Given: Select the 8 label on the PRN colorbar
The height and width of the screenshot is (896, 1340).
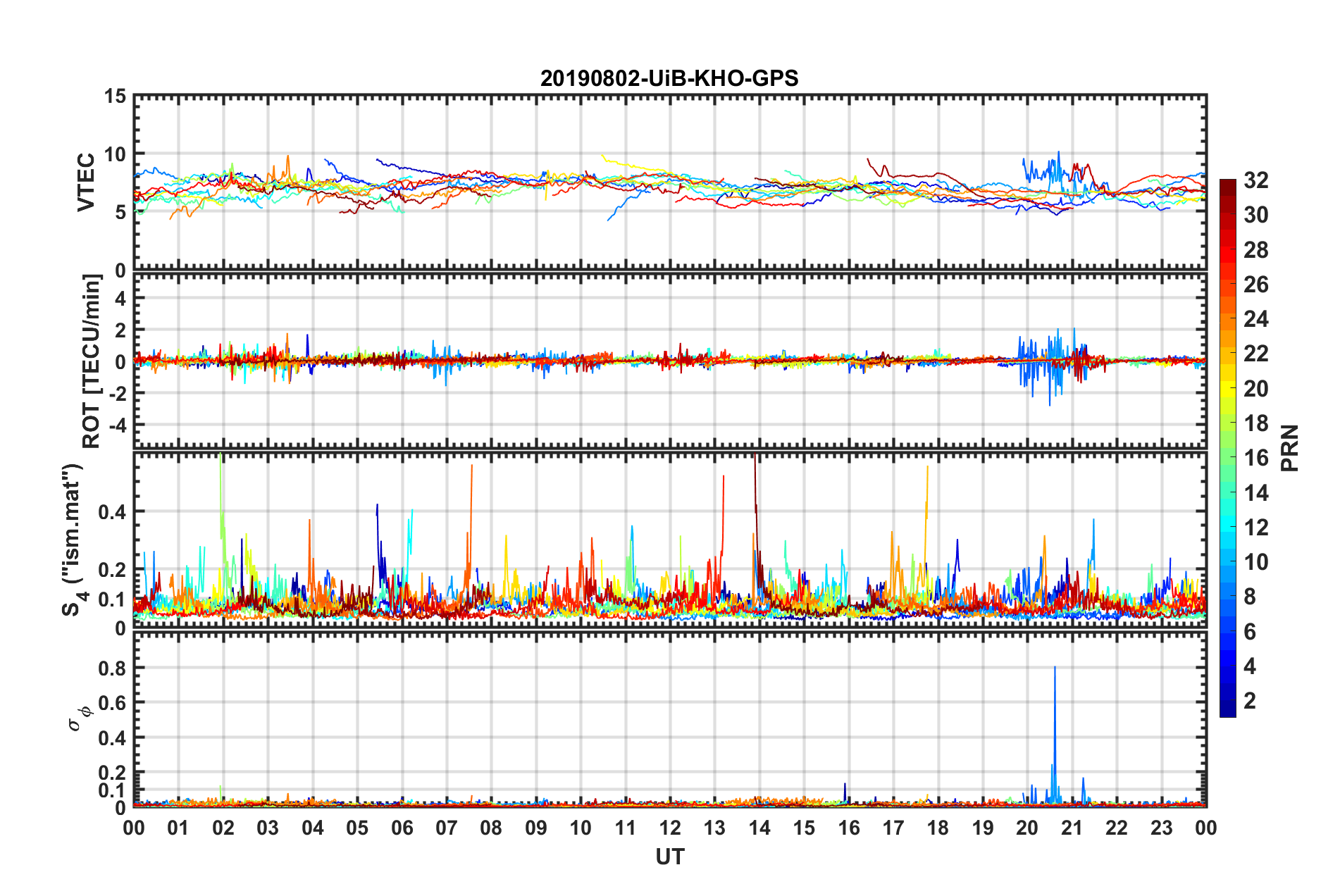Looking at the screenshot, I should click(x=1250, y=597).
